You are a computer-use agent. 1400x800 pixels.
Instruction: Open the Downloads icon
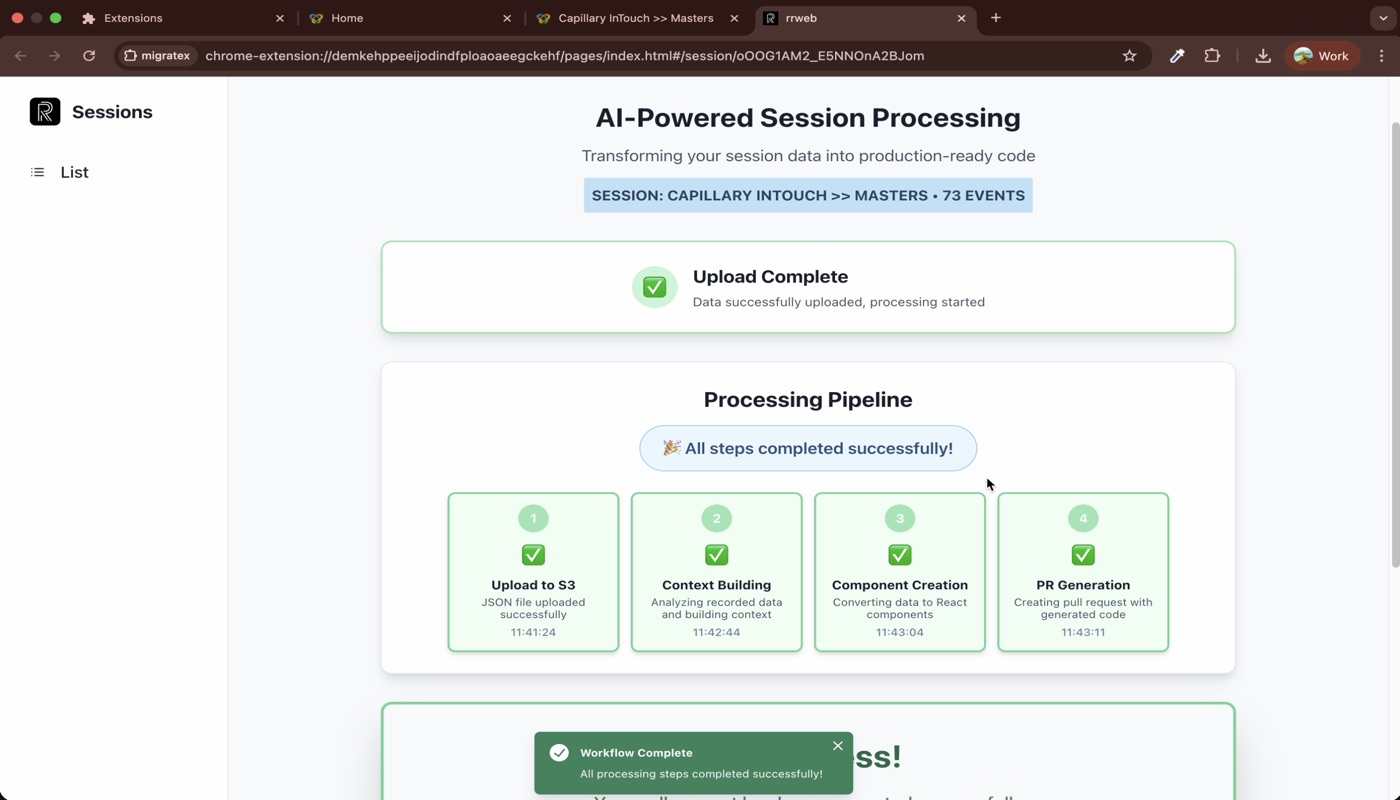(x=1263, y=56)
